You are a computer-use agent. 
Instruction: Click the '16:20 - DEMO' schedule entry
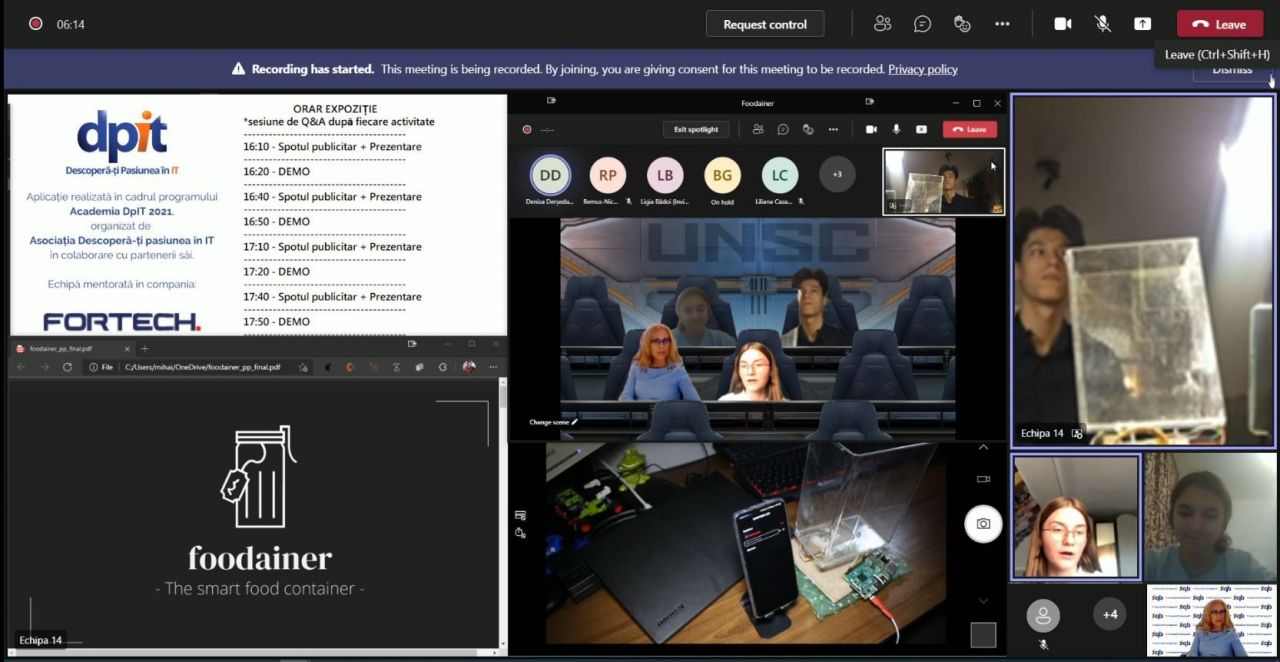pos(276,171)
